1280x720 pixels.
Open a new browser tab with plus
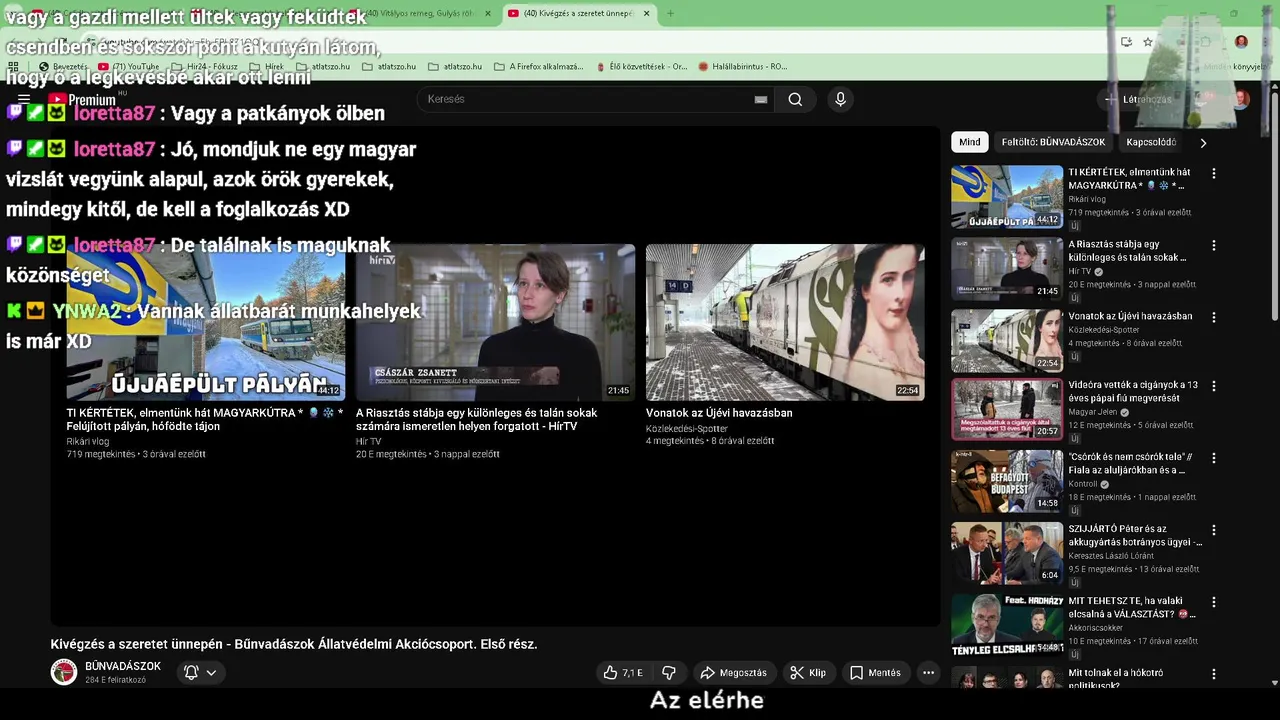670,13
